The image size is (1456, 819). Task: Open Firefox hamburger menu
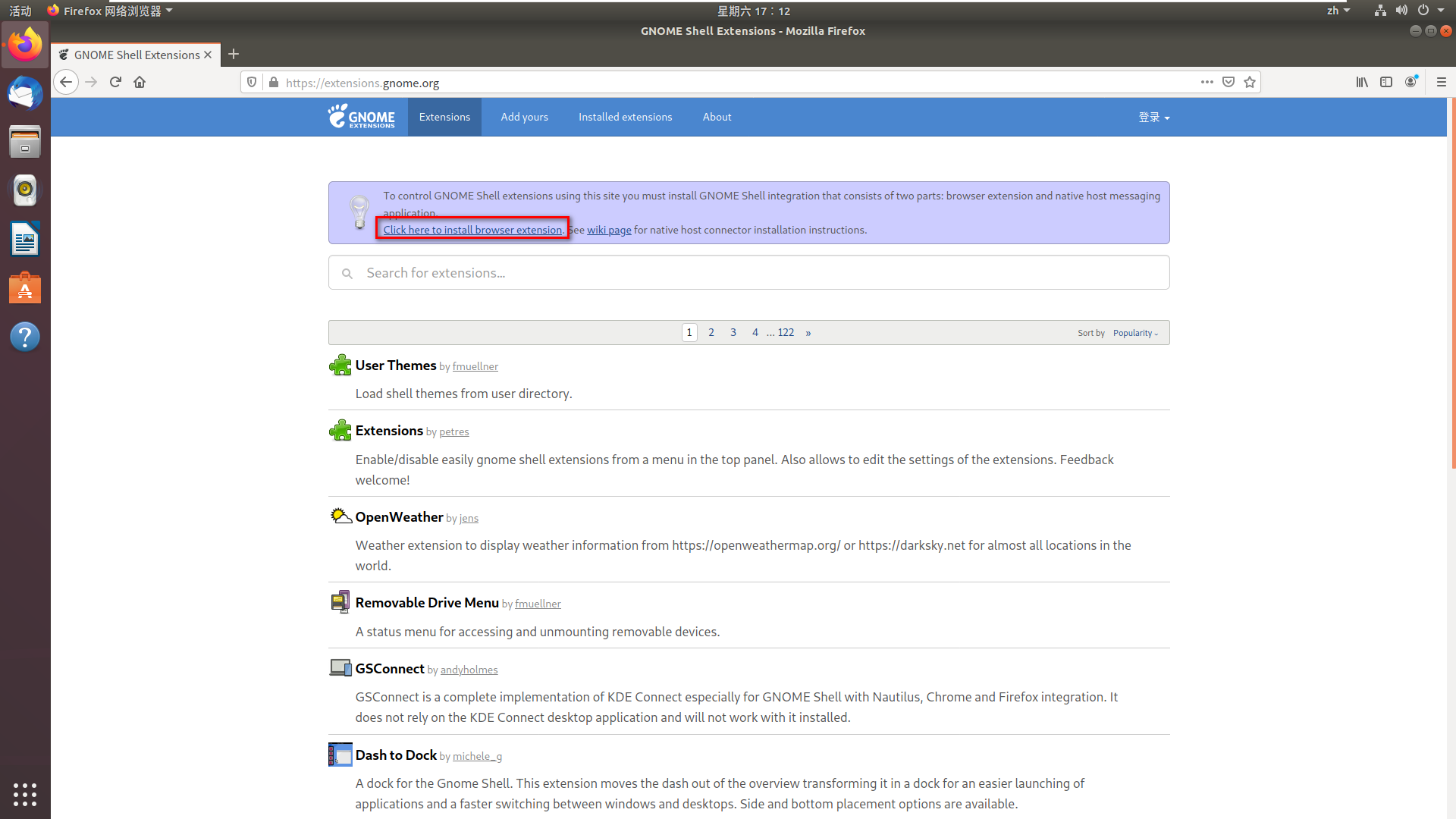tap(1442, 82)
